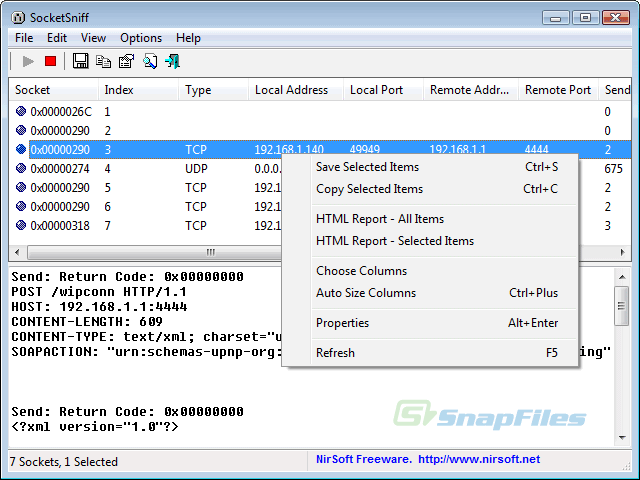
Task: Click the TCP type cell in row 5
Action: [196, 187]
